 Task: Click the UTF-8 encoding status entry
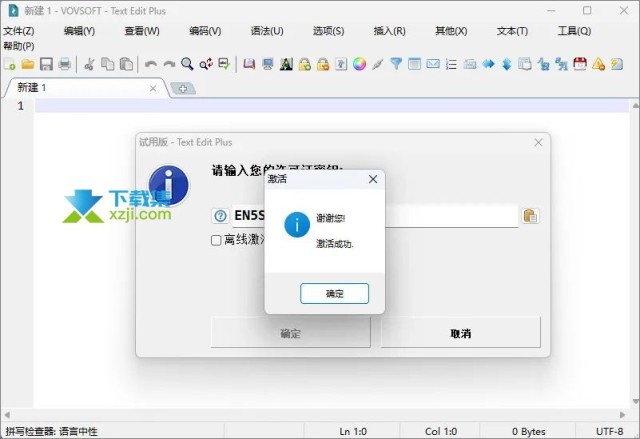click(x=609, y=431)
